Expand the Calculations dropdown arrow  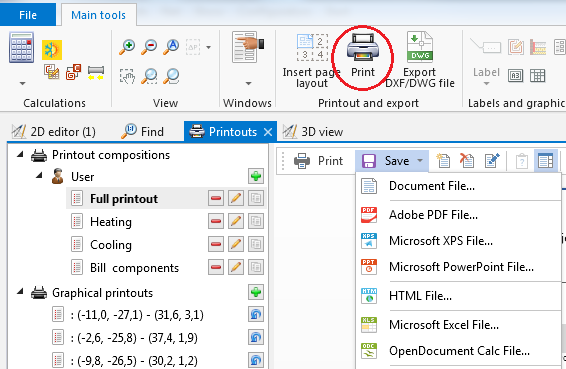click(22, 83)
